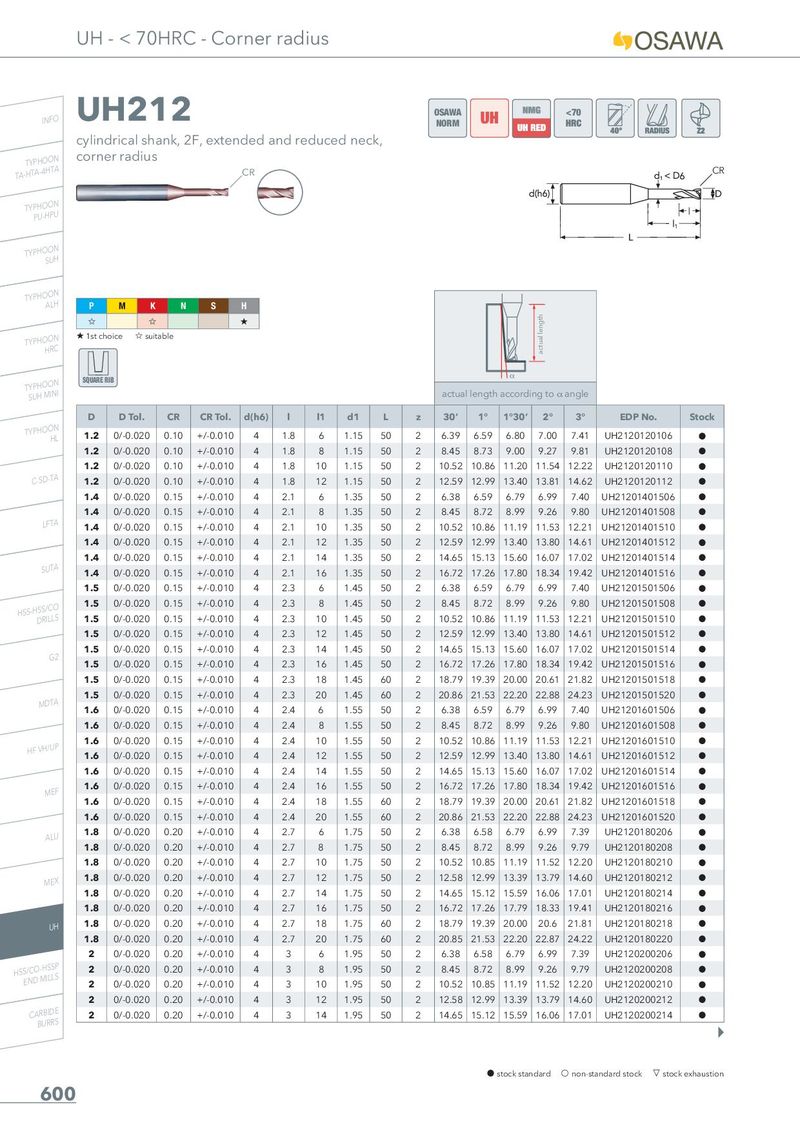This screenshot has width=800, height=1132.
Task: Click the 'EDP No.' column header
Action: pyautogui.click(x=638, y=417)
